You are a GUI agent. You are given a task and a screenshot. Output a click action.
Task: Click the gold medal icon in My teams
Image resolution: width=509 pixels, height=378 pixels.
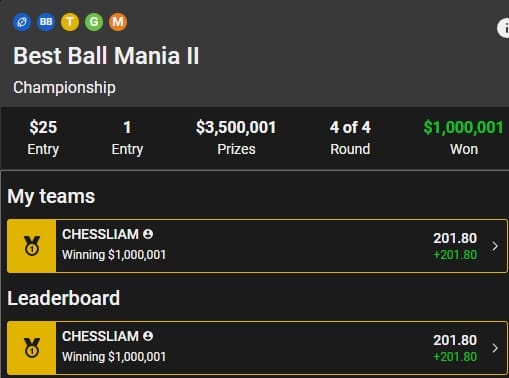click(32, 246)
